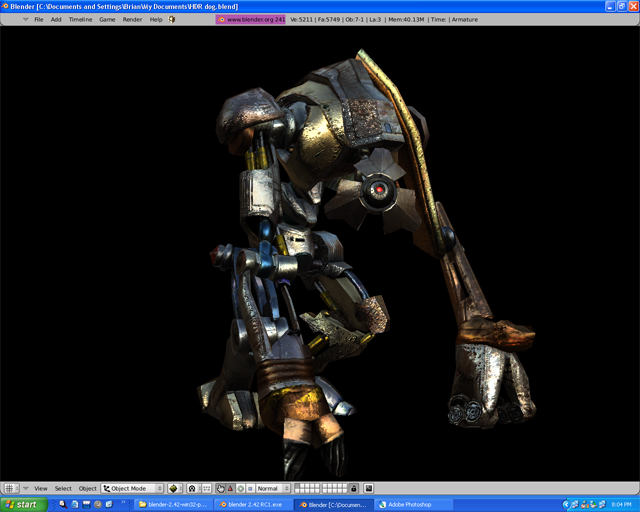Click the game engine icon beside Help
The image size is (640, 512).
pos(172,19)
